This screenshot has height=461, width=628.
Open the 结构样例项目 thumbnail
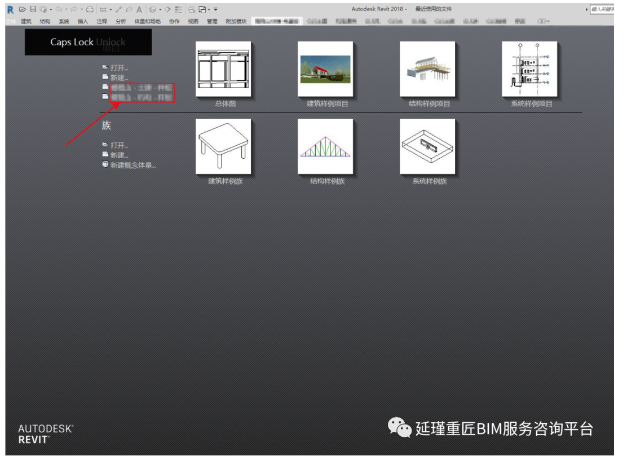pyautogui.click(x=427, y=69)
